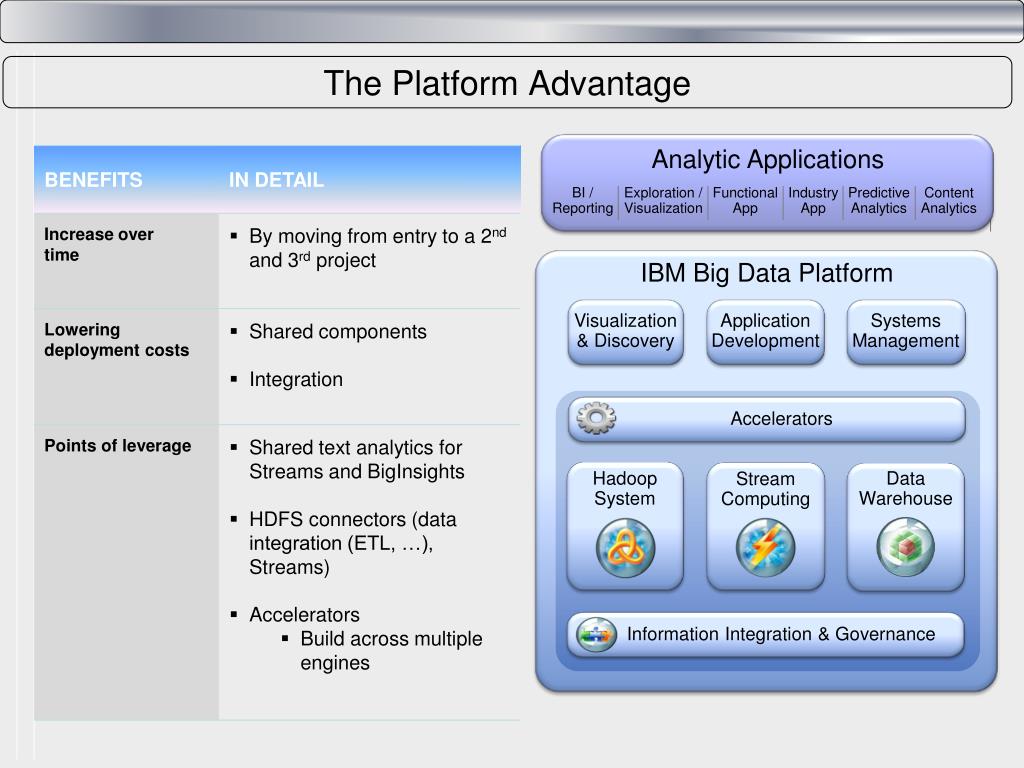The image size is (1024, 768).
Task: Click the Analytic Applications heading
Action: click(x=767, y=159)
